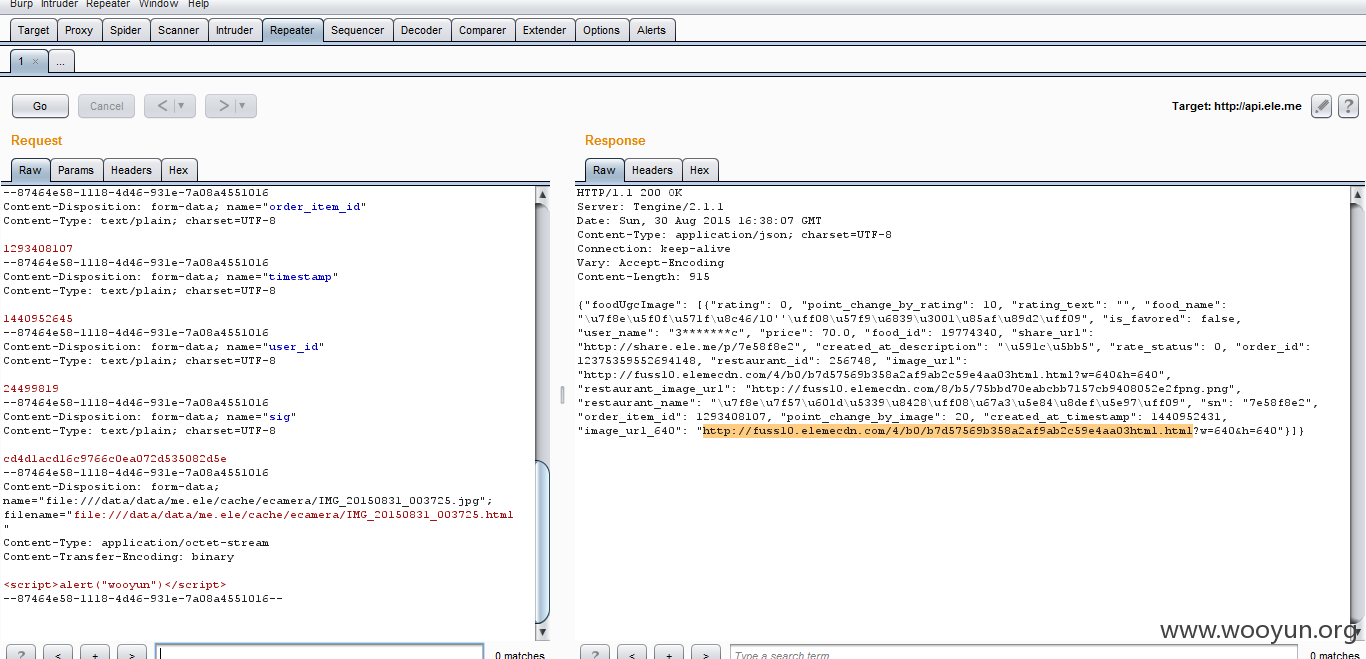Switch to the Sequencer tab
Screen dimensions: 1366x659
(358, 30)
